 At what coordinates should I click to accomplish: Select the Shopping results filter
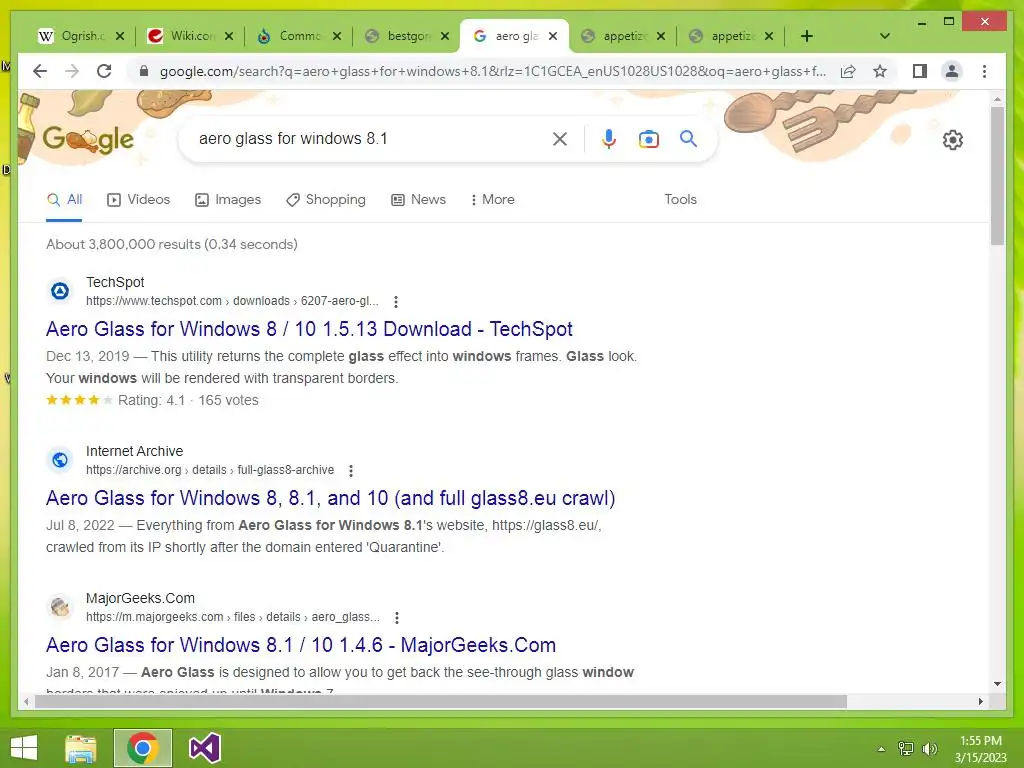pyautogui.click(x=326, y=200)
